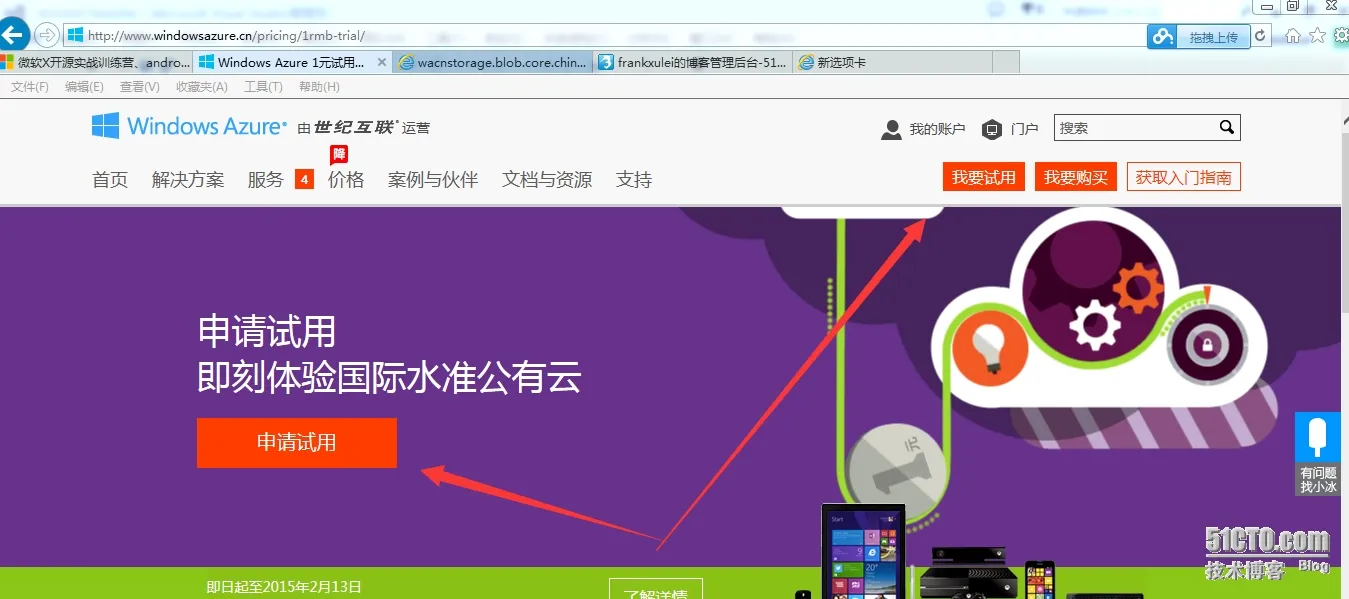Open 服务 navigation item
Image resolution: width=1349 pixels, height=599 pixels.
tap(266, 180)
